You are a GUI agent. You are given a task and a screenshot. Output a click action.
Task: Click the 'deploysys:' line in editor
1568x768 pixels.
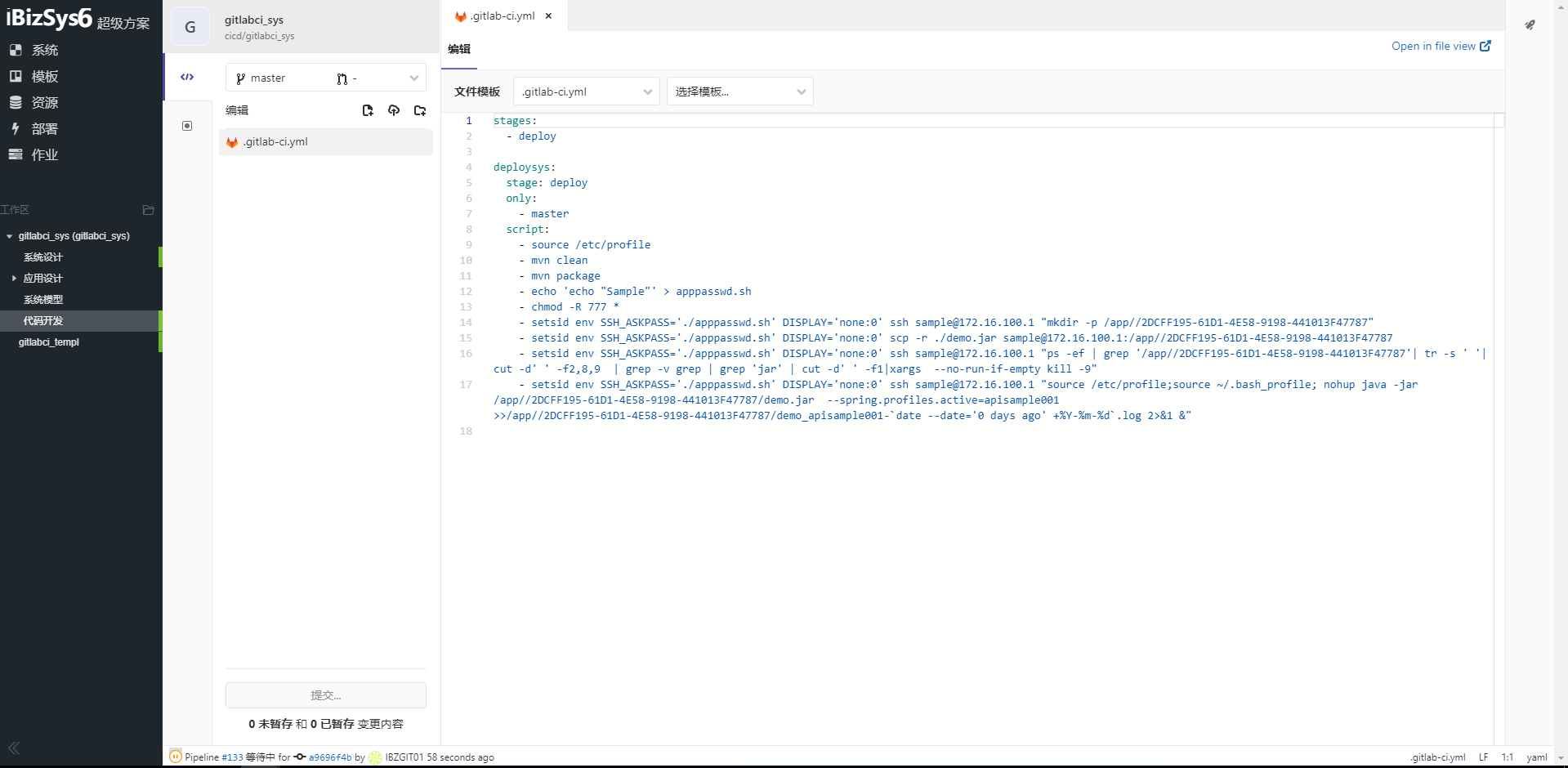(525, 167)
